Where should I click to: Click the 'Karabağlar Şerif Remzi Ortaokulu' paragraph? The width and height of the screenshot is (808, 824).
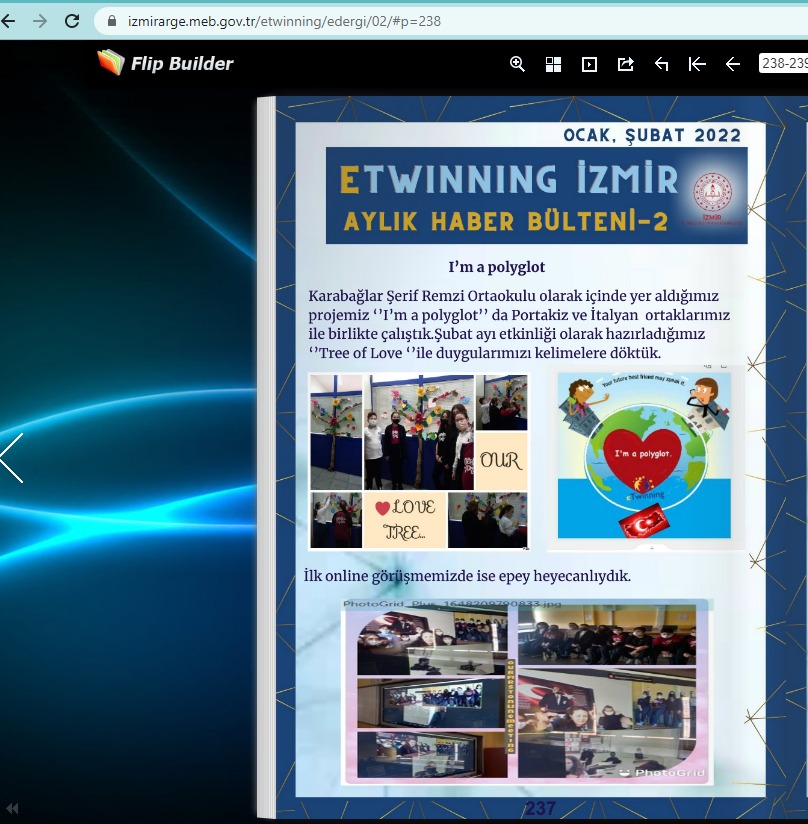pos(519,324)
